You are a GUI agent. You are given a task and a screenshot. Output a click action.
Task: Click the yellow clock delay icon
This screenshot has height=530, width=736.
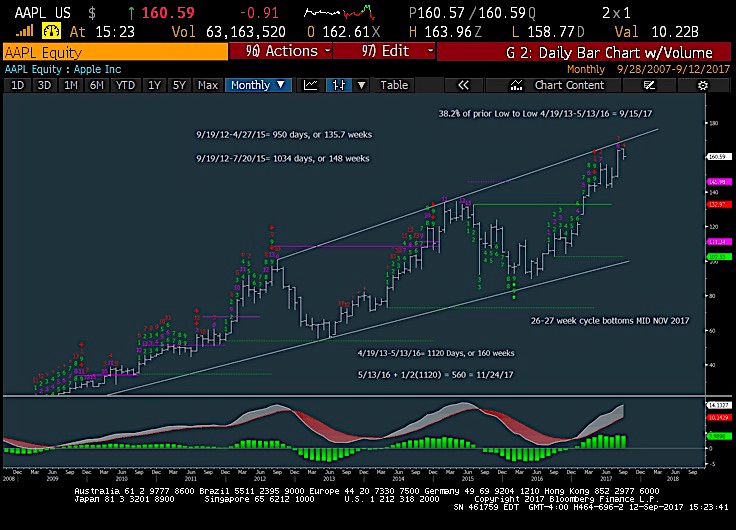(51, 31)
